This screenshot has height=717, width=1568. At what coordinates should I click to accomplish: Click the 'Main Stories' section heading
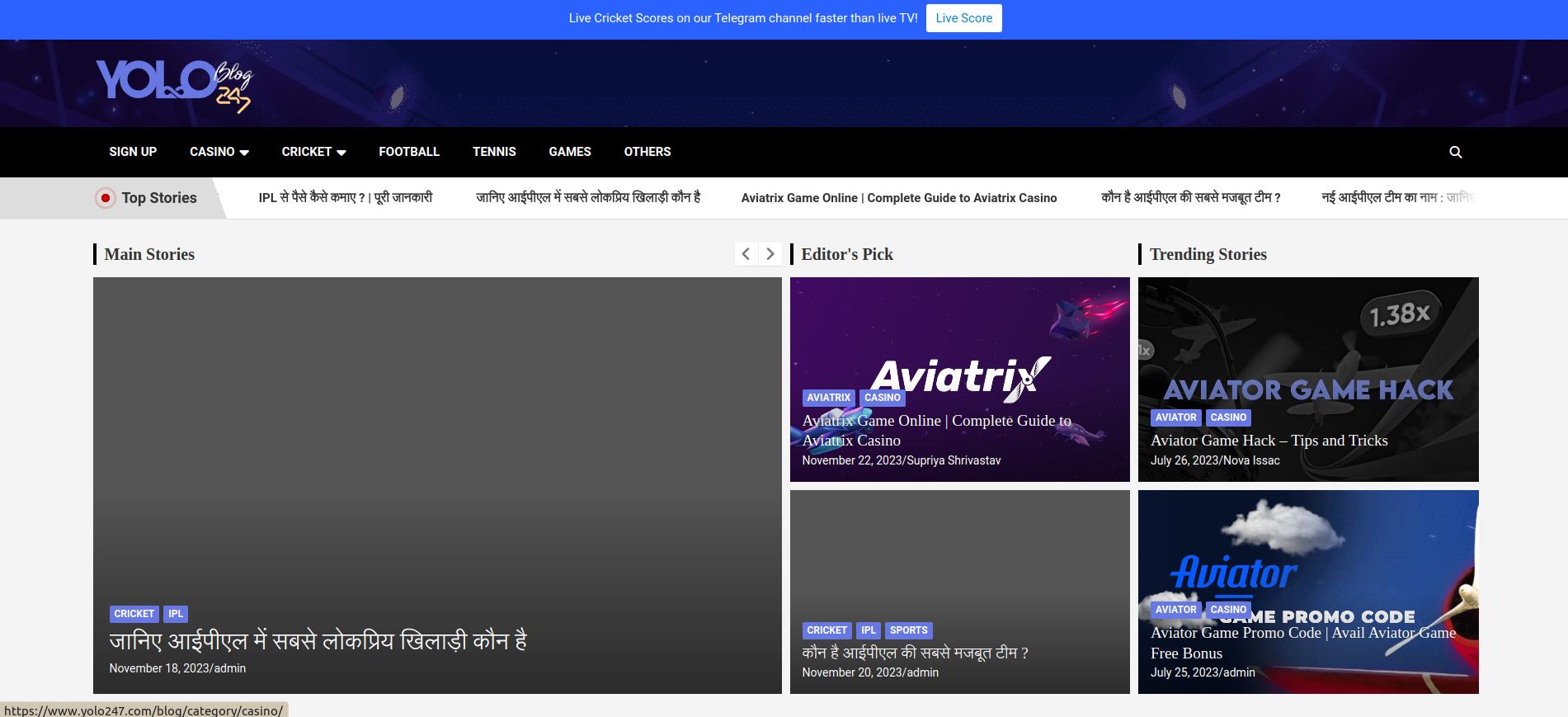tap(149, 254)
